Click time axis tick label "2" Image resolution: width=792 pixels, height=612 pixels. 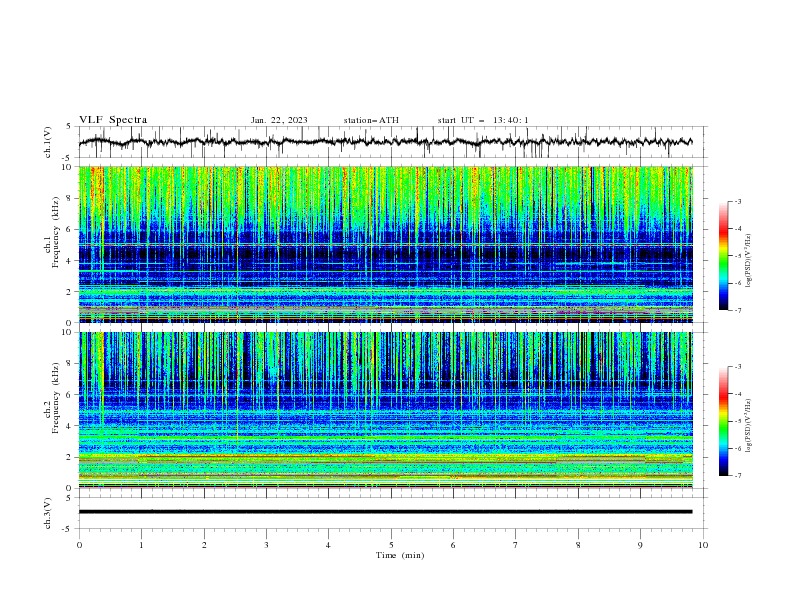coord(204,545)
